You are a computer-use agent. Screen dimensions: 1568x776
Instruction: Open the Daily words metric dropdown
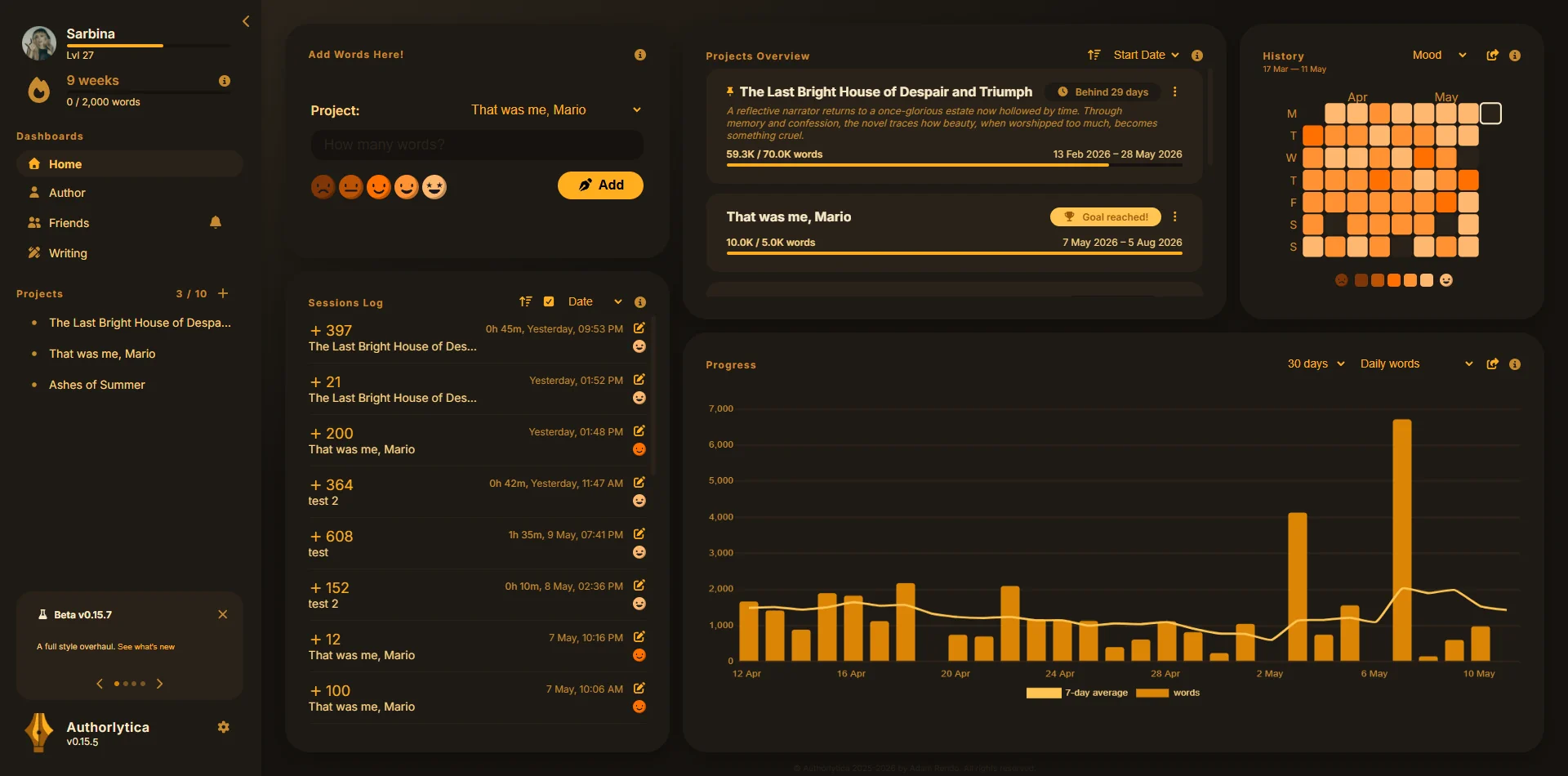click(x=1416, y=363)
